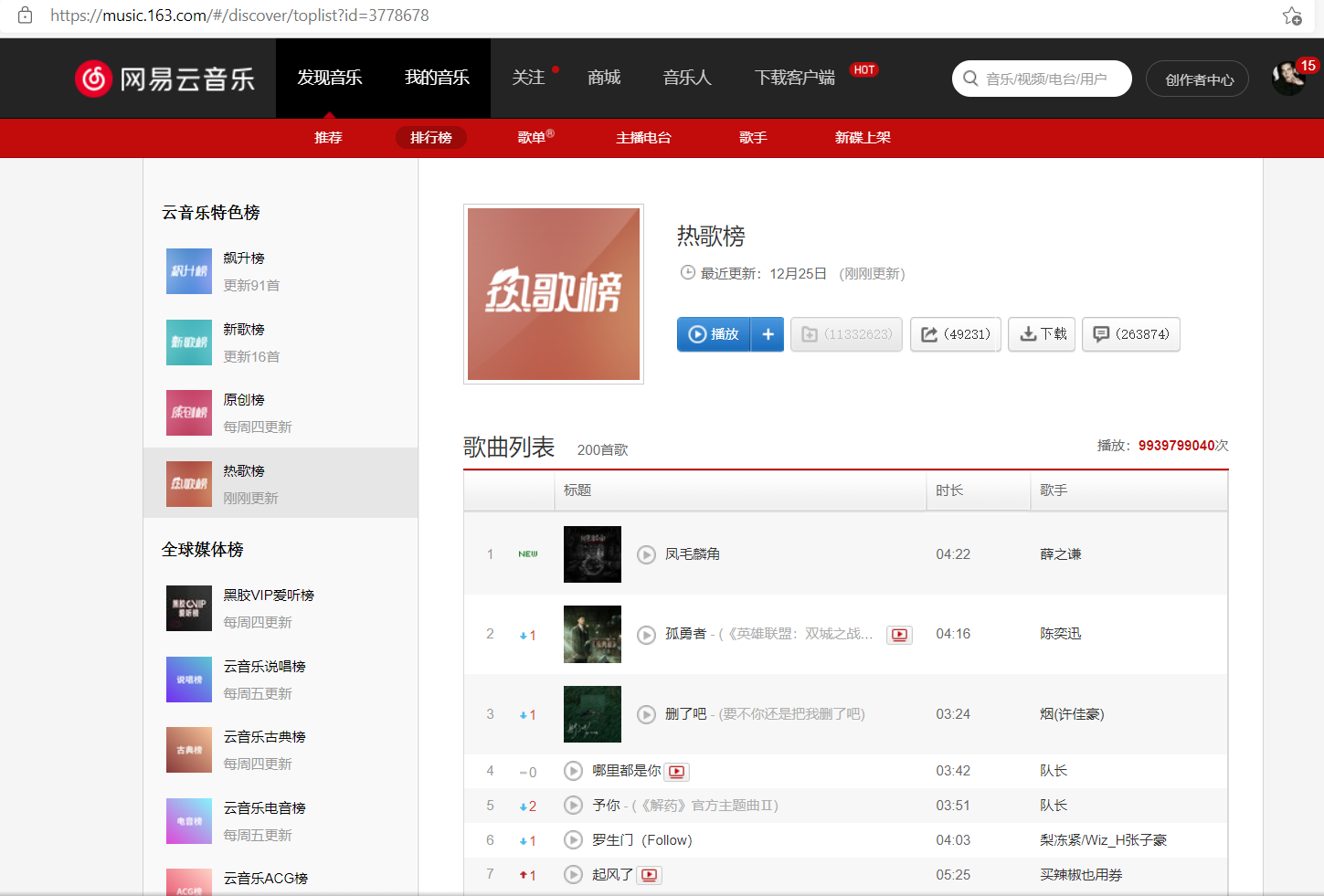Play the 哪里都是你 track
The image size is (1324, 896).
point(573,771)
